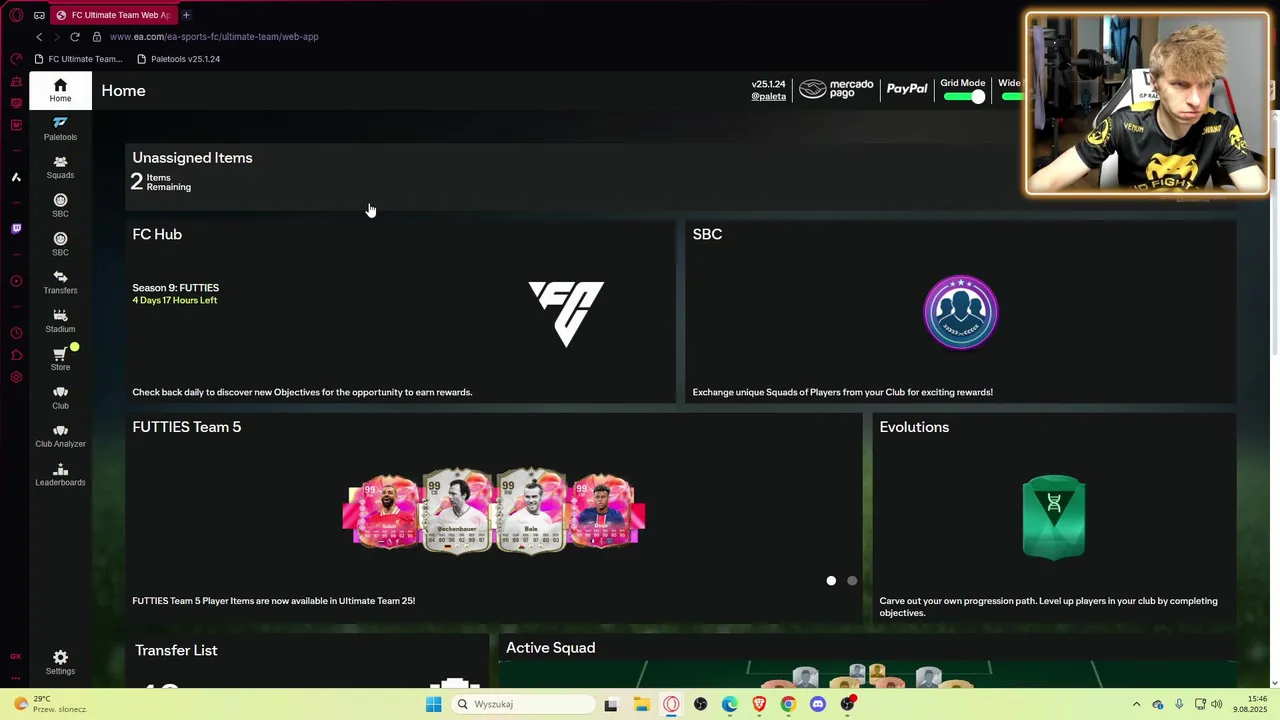Screen dimensions: 1280x720
Task: Click the Evolutions tile heading
Action: click(x=914, y=427)
